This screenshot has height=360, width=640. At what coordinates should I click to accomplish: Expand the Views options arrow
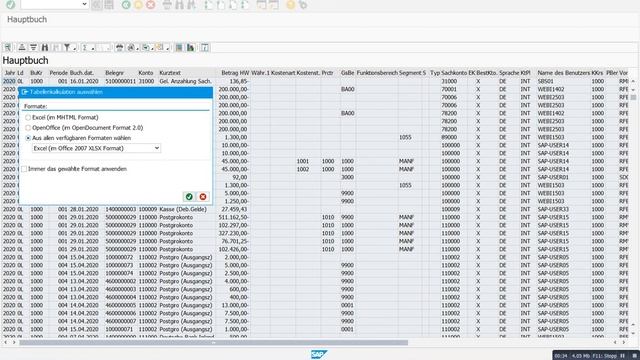tap(138, 49)
